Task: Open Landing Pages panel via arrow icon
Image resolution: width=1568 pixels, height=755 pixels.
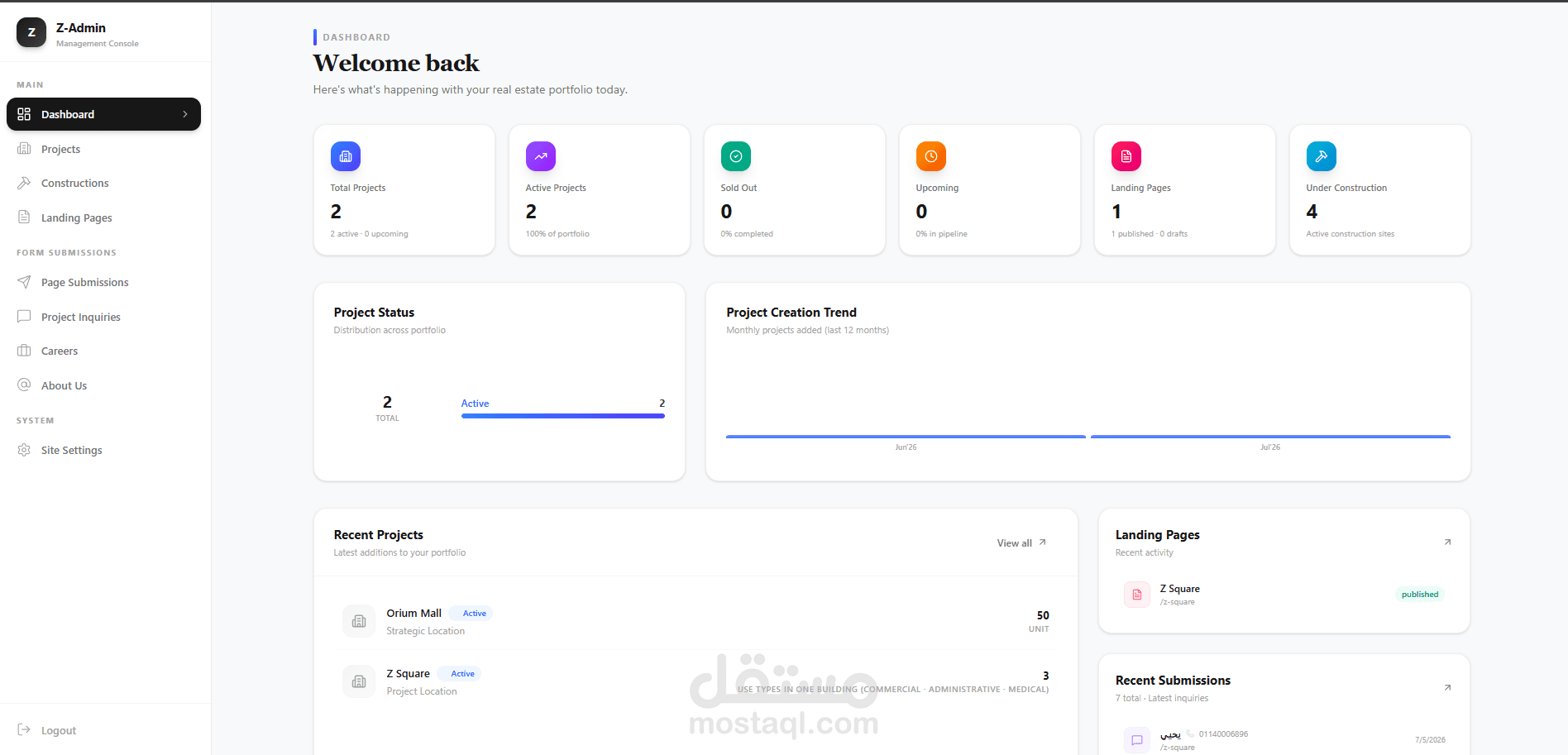Action: [x=1447, y=542]
